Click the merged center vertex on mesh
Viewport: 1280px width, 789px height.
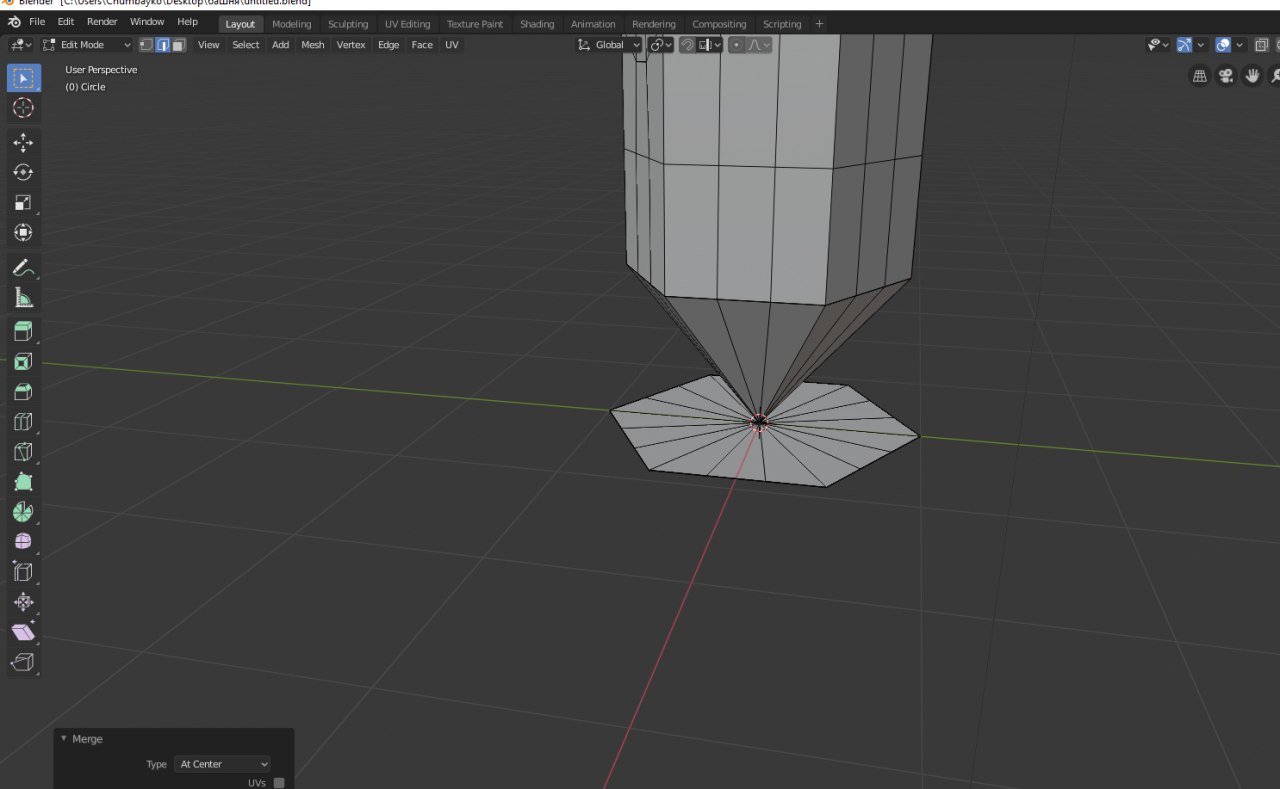pyautogui.click(x=759, y=422)
